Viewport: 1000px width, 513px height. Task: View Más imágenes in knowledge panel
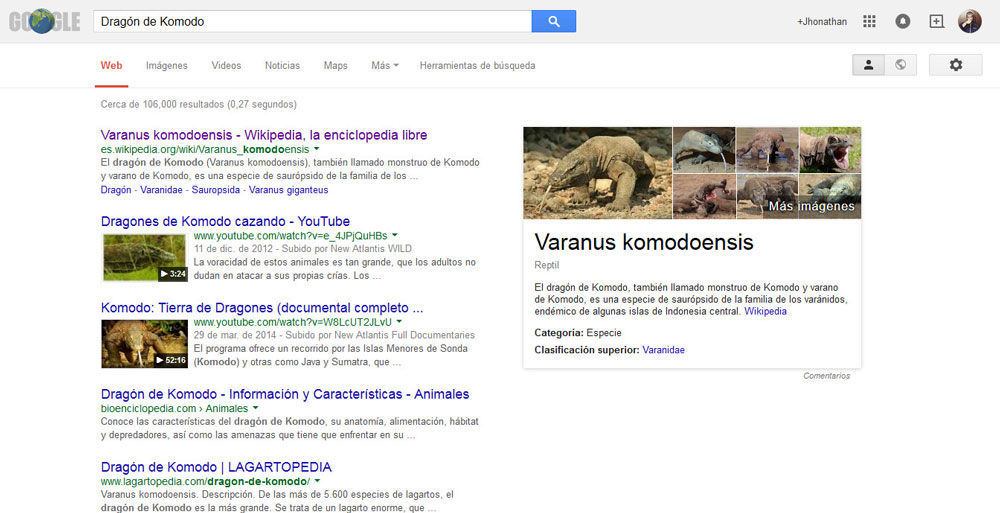pyautogui.click(x=811, y=206)
